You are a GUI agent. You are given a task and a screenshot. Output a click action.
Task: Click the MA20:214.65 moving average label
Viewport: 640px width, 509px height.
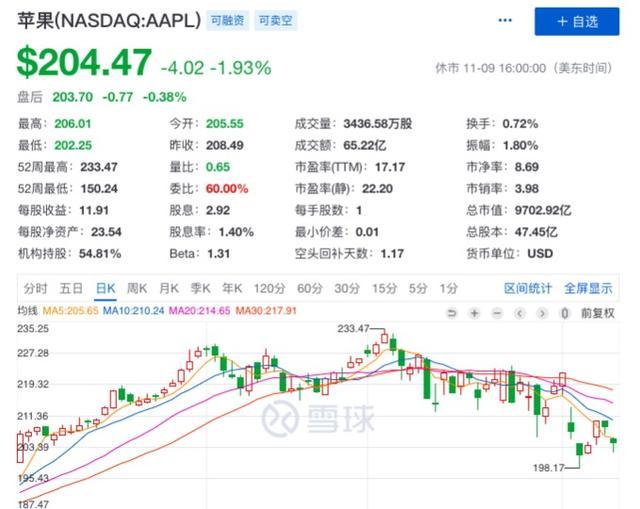[x=200, y=311]
